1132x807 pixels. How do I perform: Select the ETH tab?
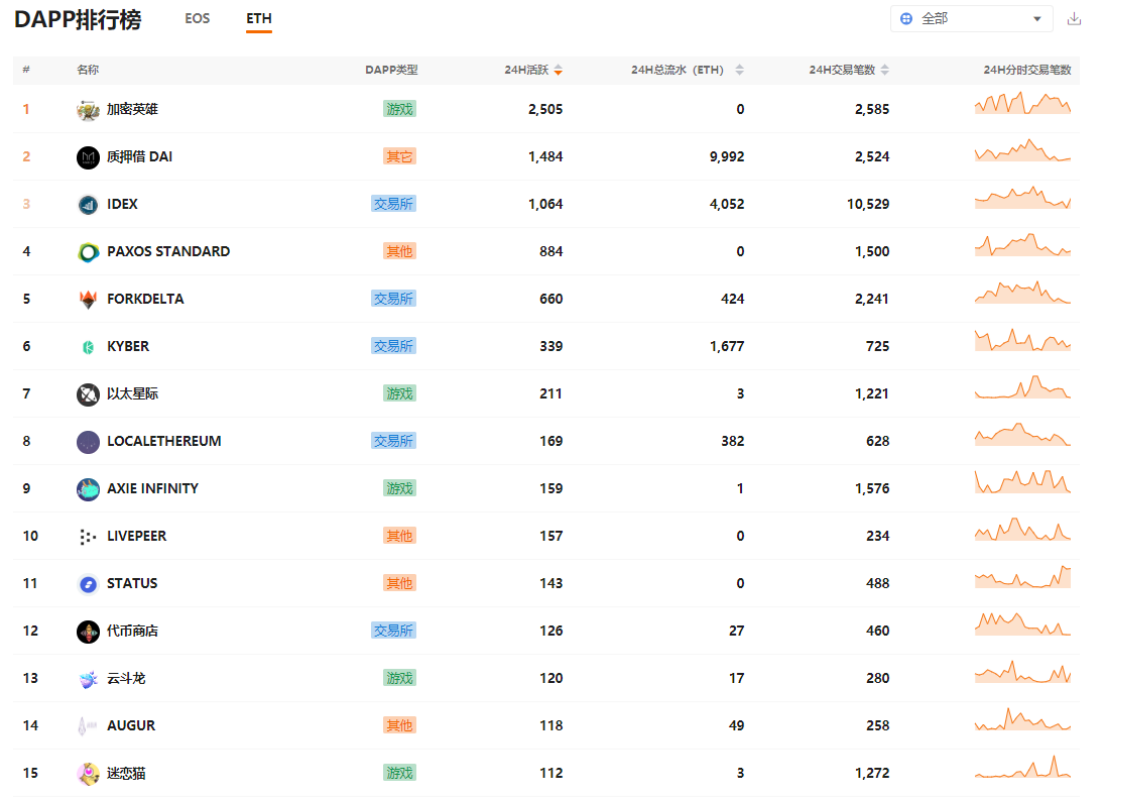[x=258, y=19]
